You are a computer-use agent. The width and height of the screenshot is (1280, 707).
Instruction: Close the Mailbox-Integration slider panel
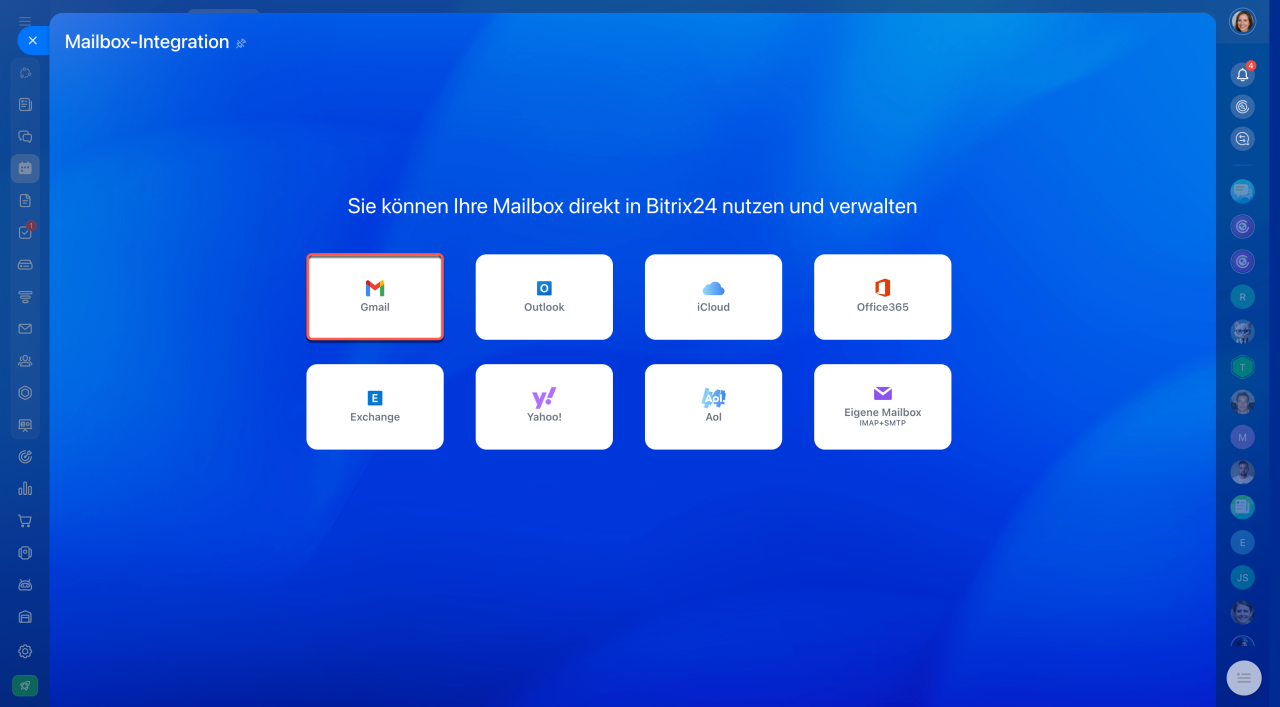pos(33,41)
